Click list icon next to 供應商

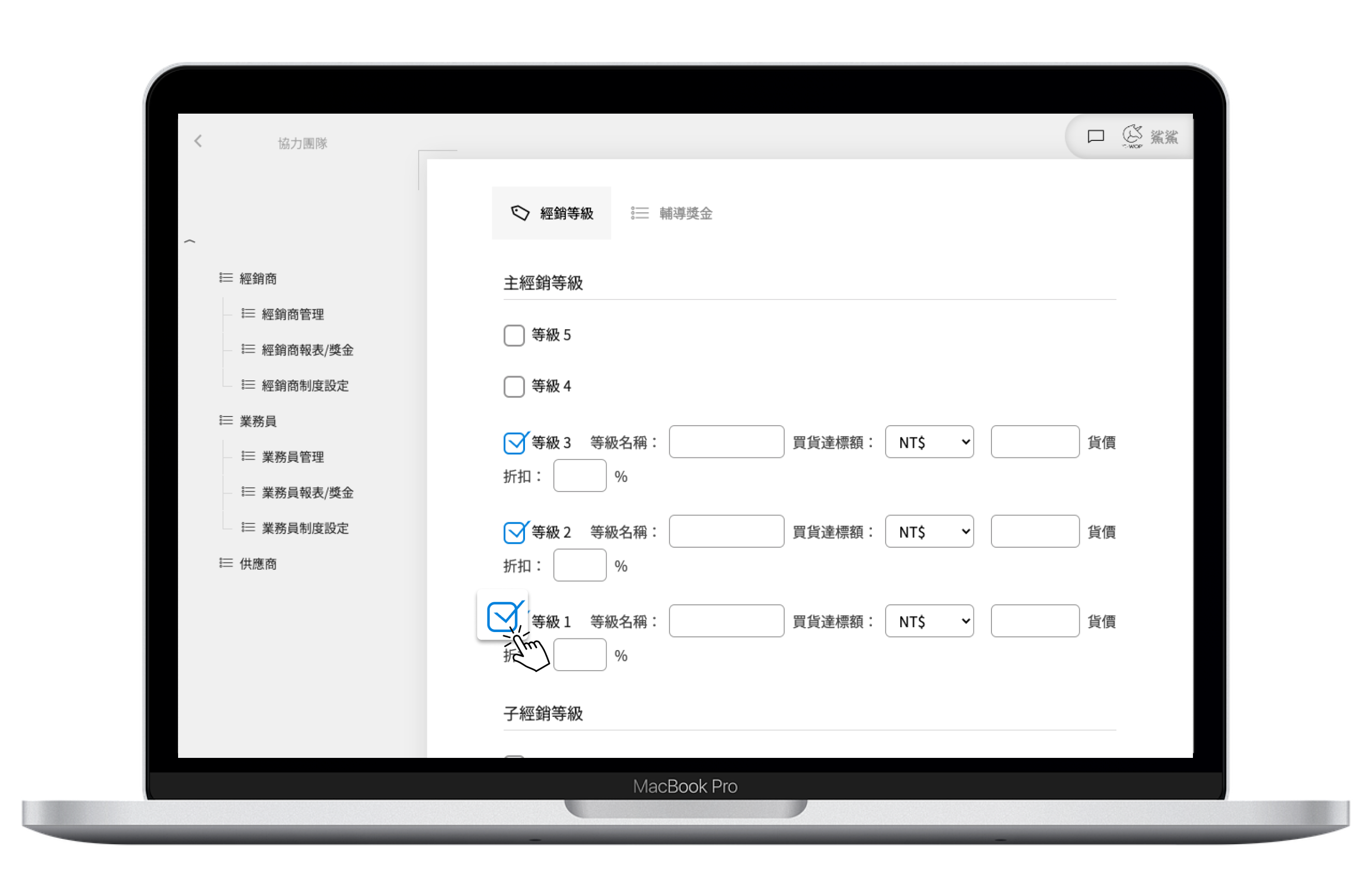tap(226, 563)
